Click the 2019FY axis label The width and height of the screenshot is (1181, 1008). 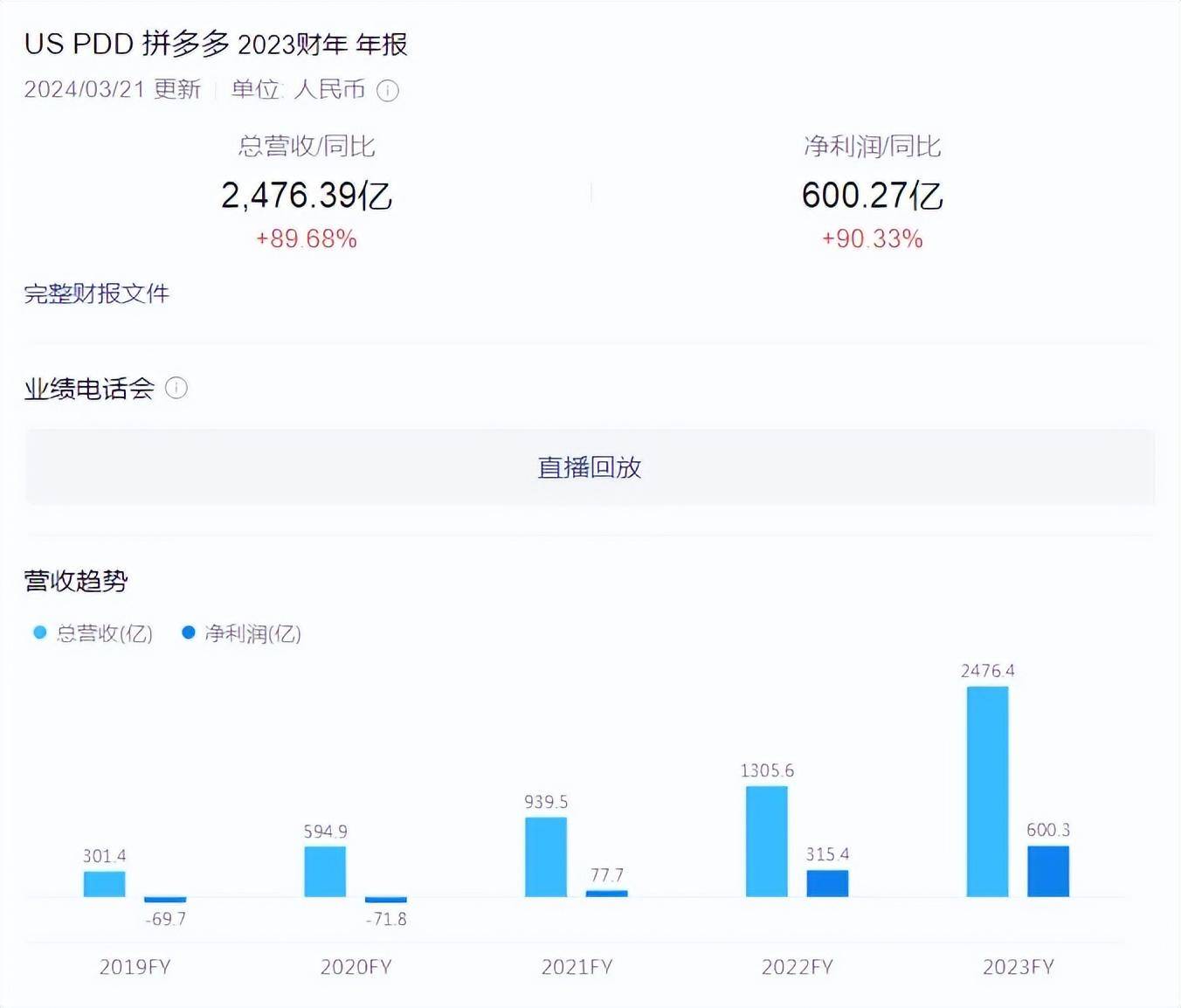[x=135, y=967]
